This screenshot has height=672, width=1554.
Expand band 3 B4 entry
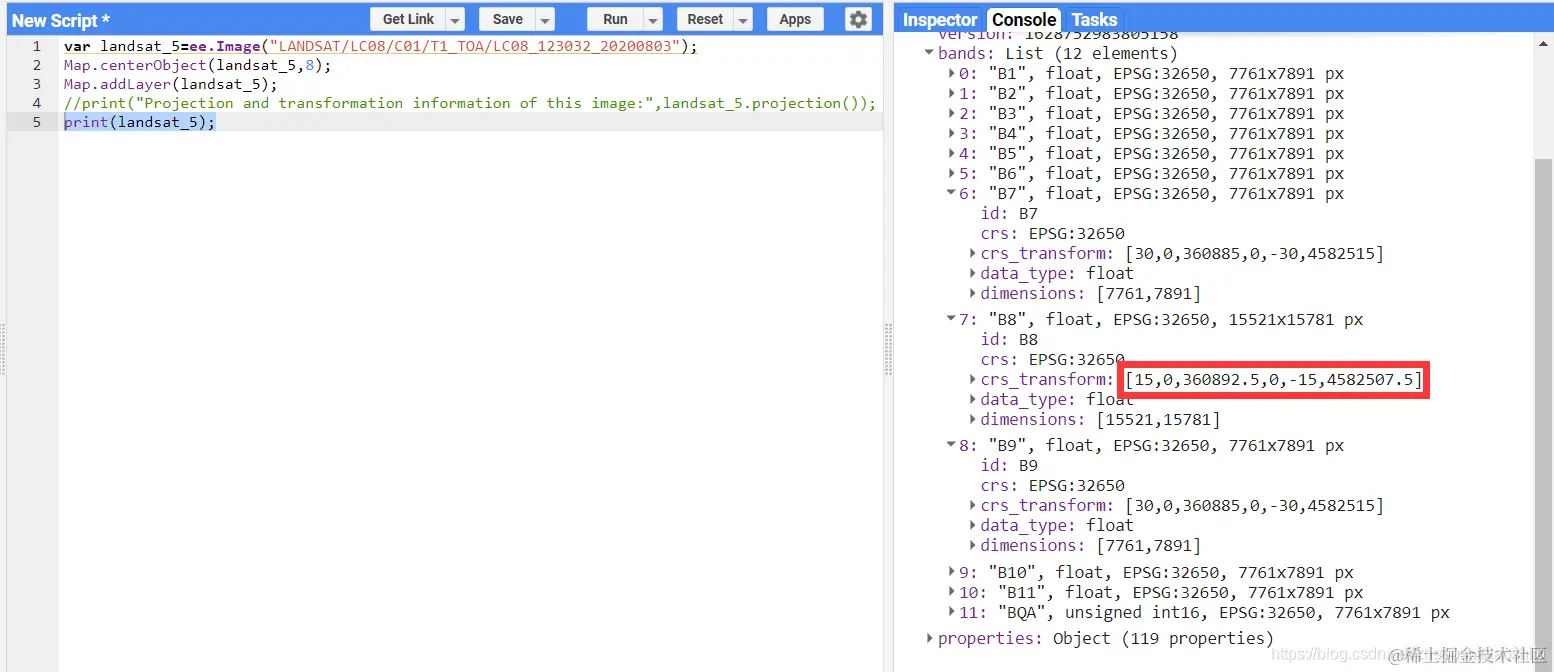point(951,133)
